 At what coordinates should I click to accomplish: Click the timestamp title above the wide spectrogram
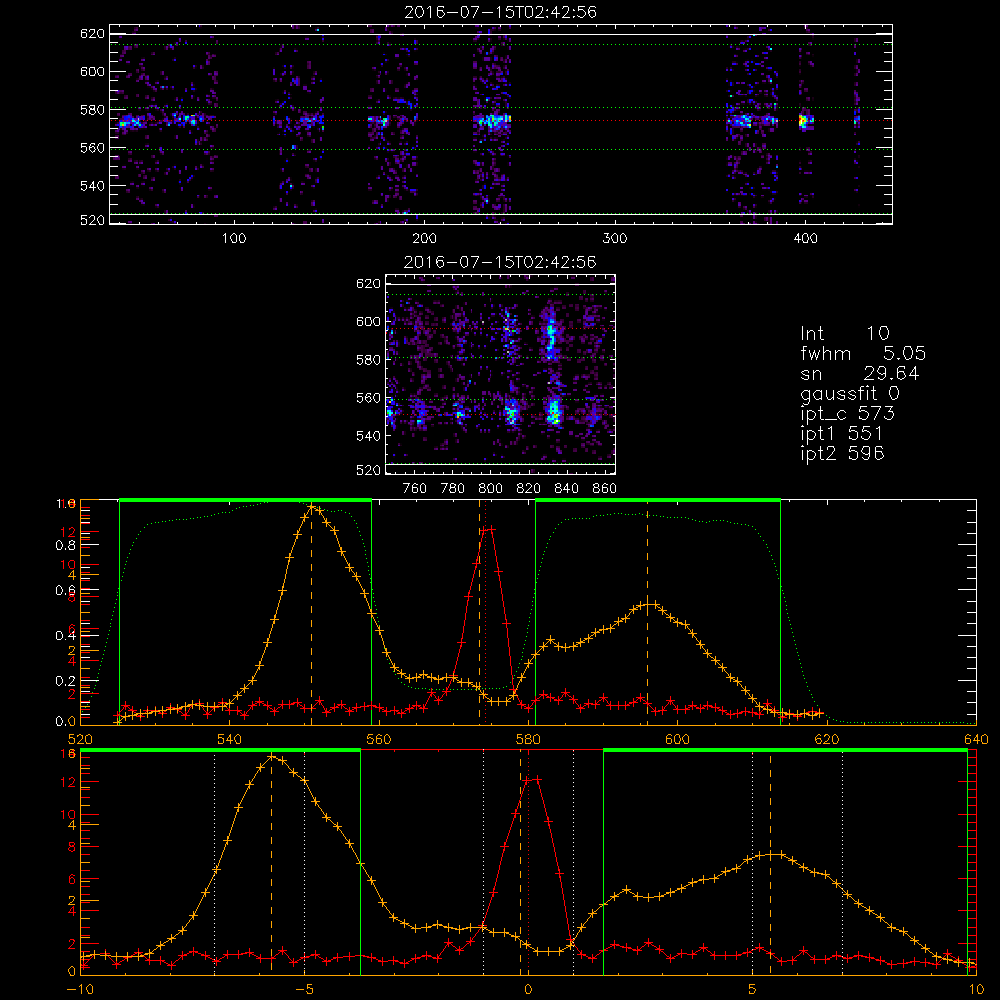pos(501,12)
